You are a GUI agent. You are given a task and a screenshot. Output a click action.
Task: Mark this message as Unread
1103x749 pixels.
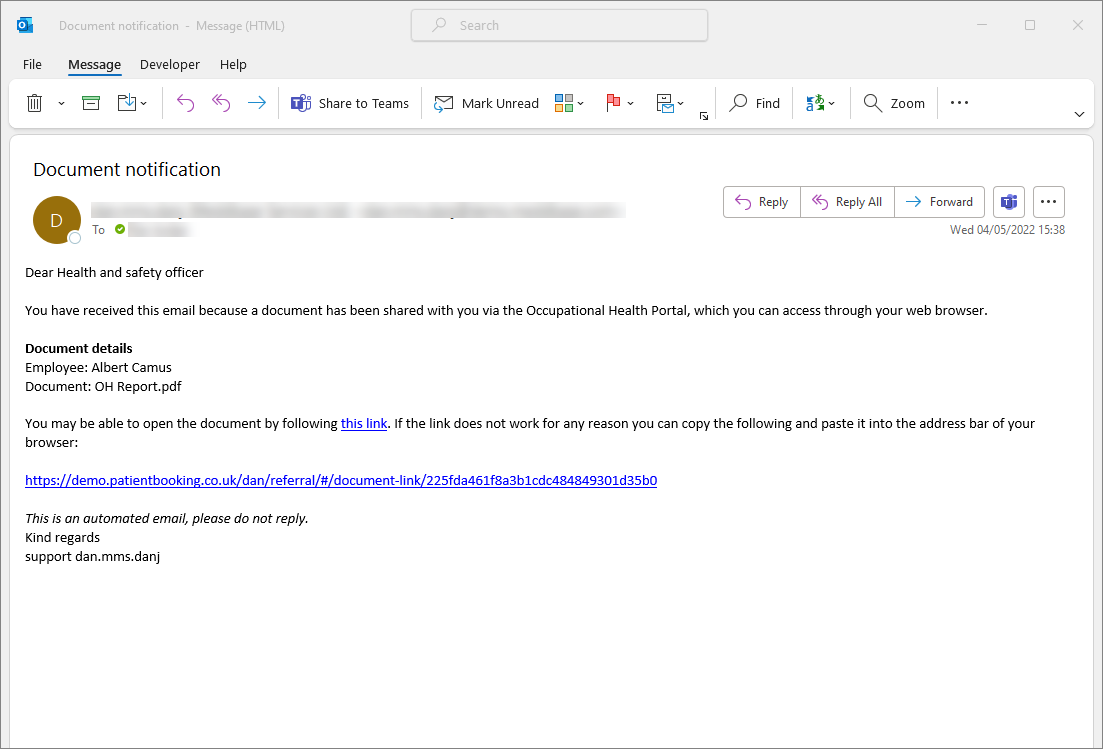[486, 103]
